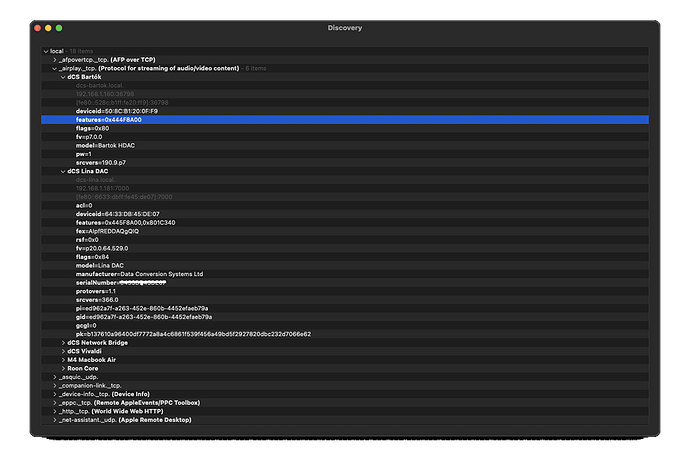Image resolution: width=690 pixels, height=475 pixels.
Task: Expand the _companion-link._tcp. service
Action: coord(55,386)
